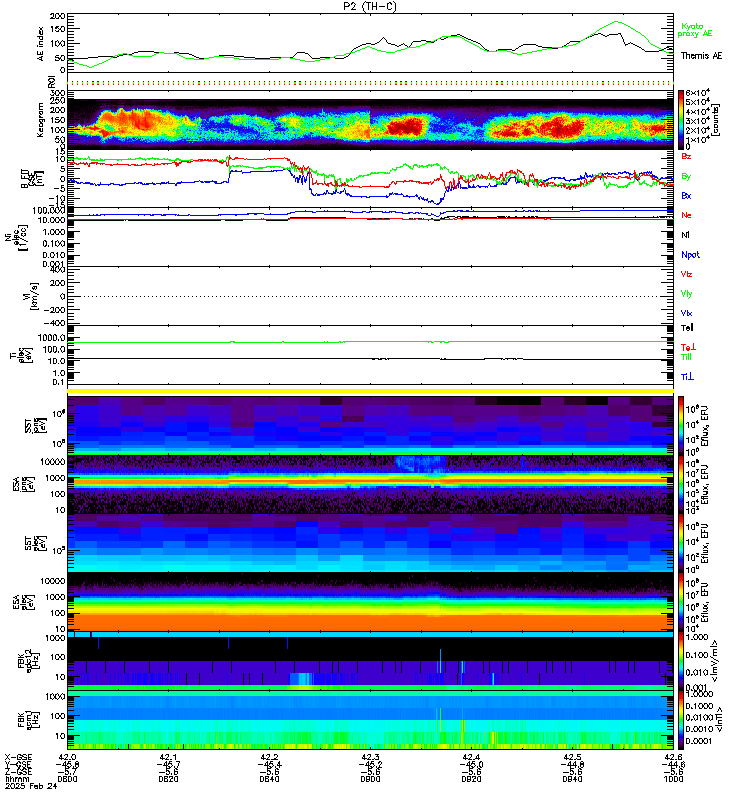Select the green By legend label
This screenshot has width=750, height=800.
pos(686,176)
